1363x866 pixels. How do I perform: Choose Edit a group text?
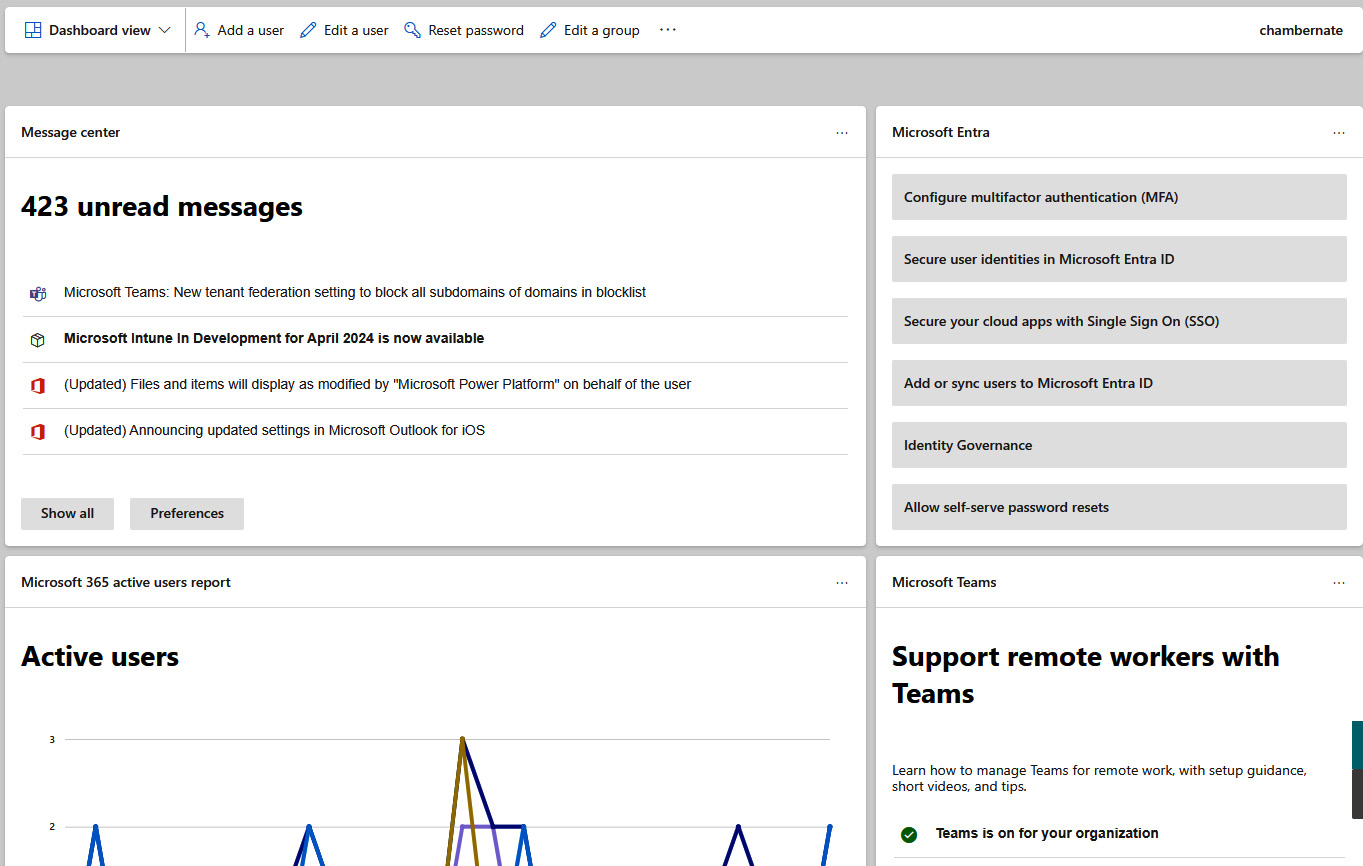tap(602, 30)
